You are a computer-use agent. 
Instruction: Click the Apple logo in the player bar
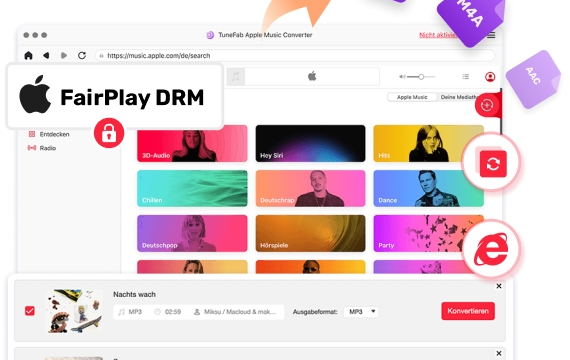click(x=312, y=76)
